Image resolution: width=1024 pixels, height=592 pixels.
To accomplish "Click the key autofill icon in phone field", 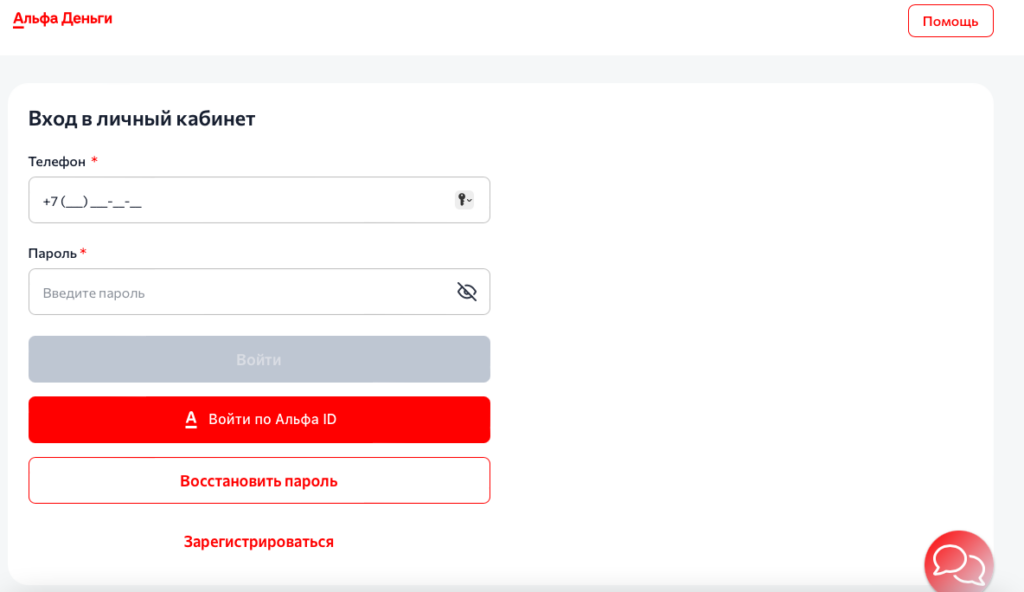I will (x=462, y=200).
